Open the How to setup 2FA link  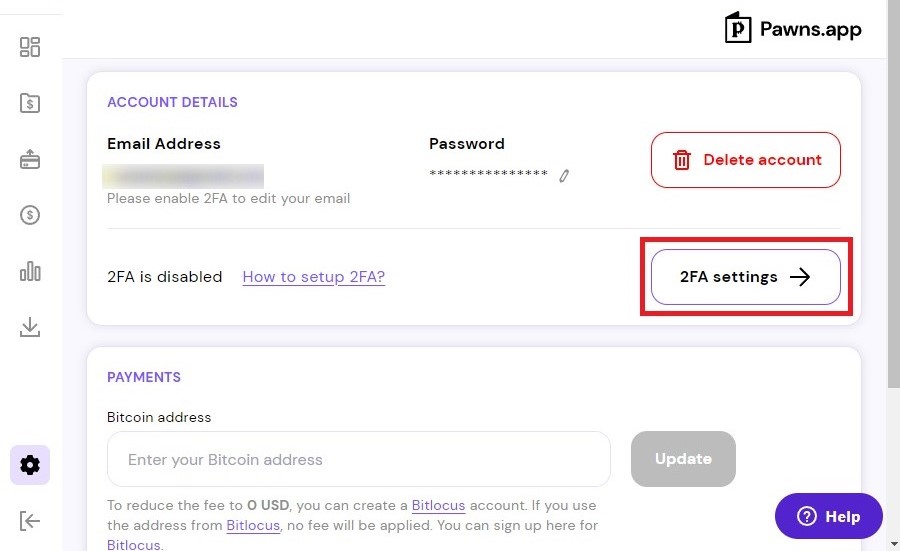(x=313, y=277)
